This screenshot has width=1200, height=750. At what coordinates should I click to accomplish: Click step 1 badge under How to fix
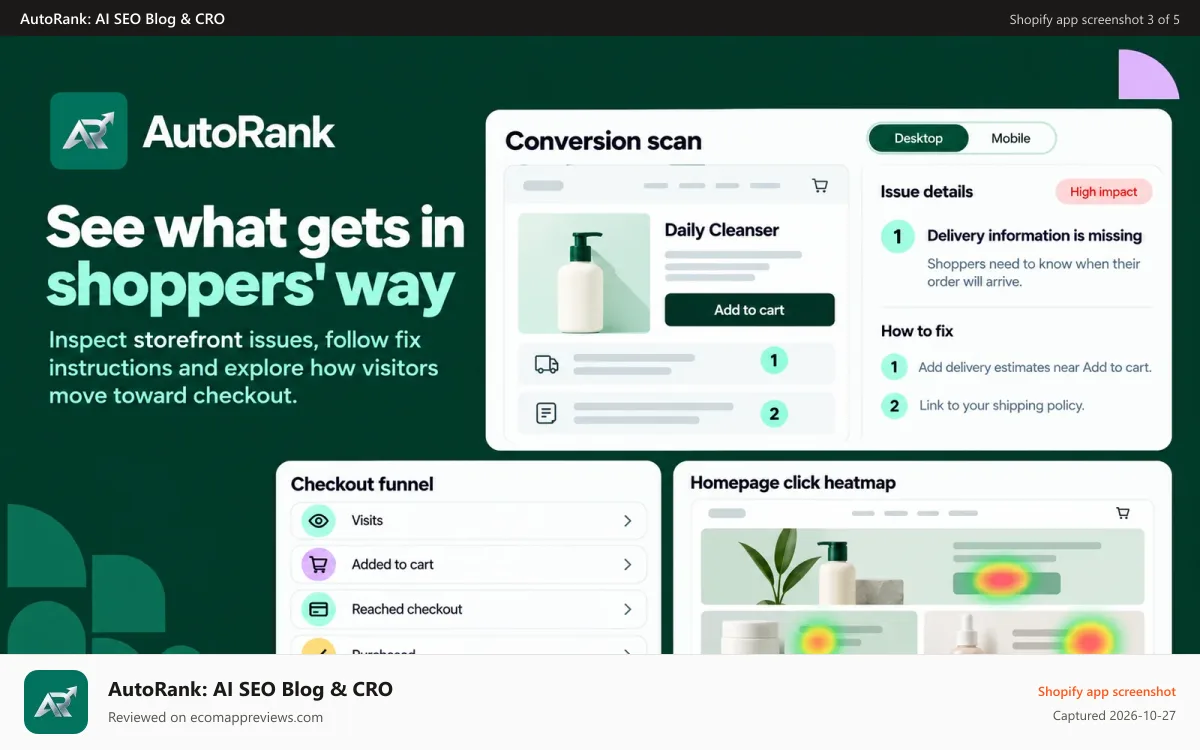point(894,367)
